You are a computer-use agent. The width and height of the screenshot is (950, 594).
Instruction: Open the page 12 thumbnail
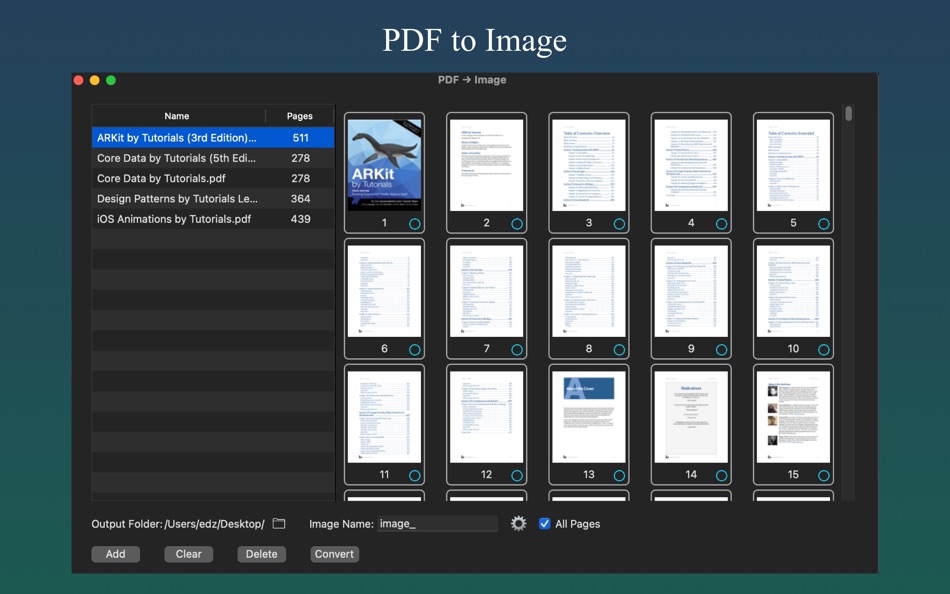[487, 417]
